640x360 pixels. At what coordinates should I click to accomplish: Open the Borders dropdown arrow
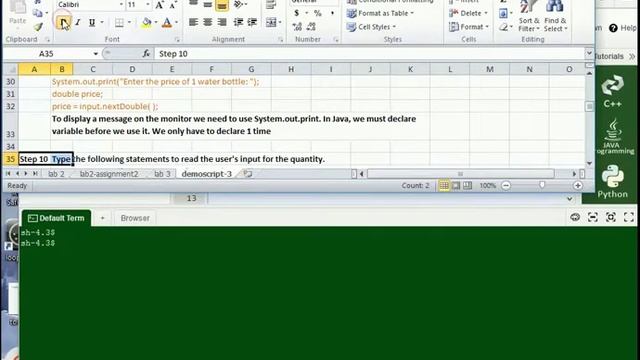pos(129,22)
